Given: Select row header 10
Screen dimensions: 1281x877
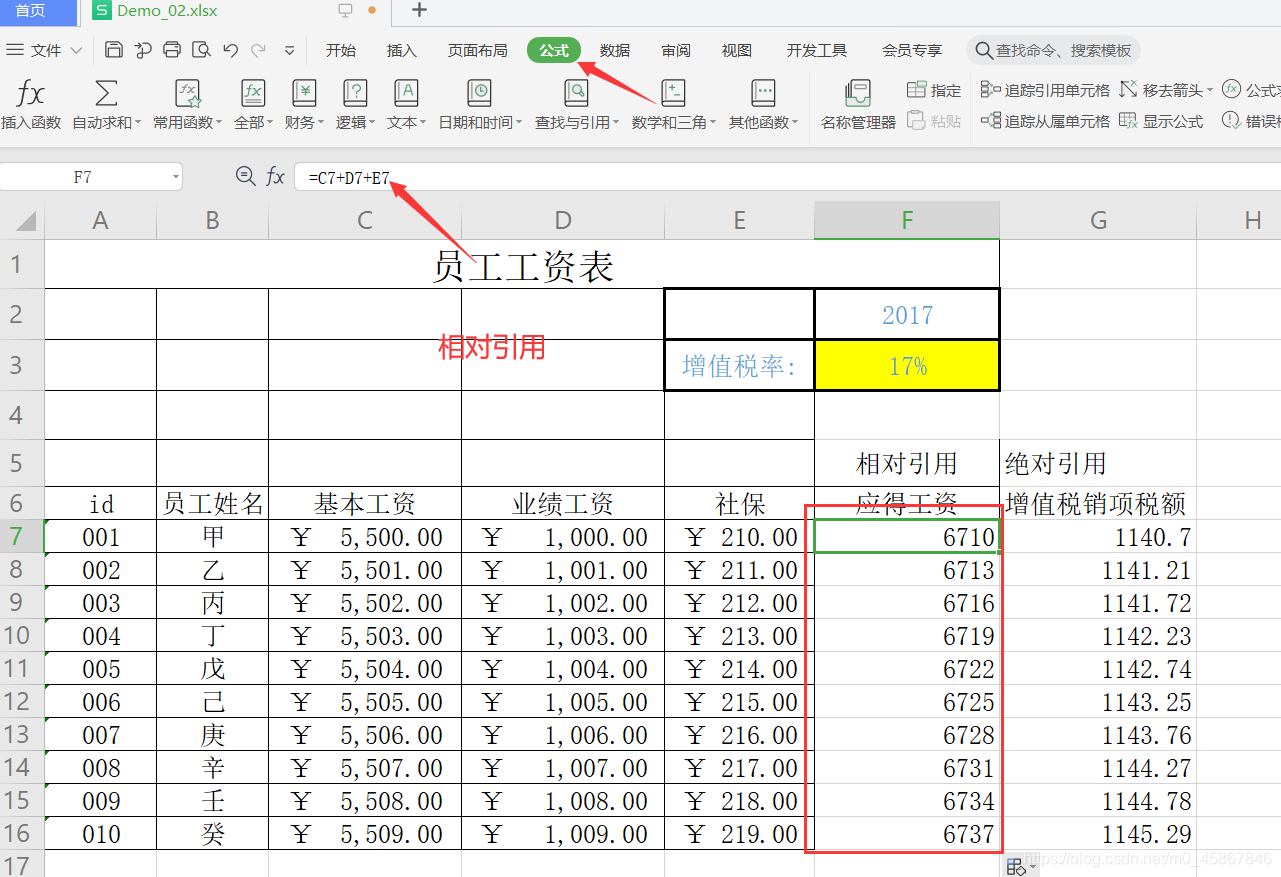Looking at the screenshot, I should click(22, 636).
